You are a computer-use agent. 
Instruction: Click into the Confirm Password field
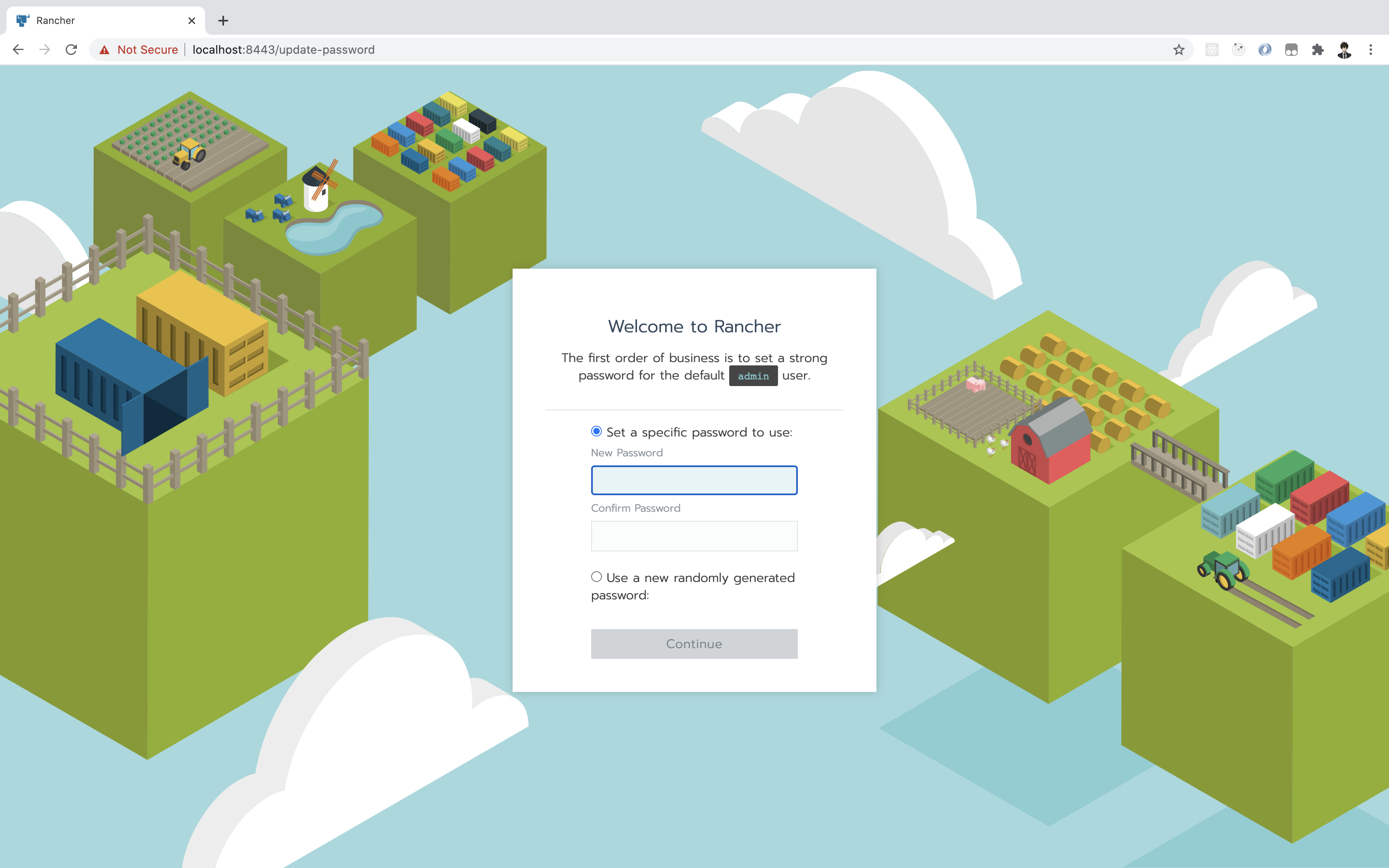pyautogui.click(x=694, y=536)
